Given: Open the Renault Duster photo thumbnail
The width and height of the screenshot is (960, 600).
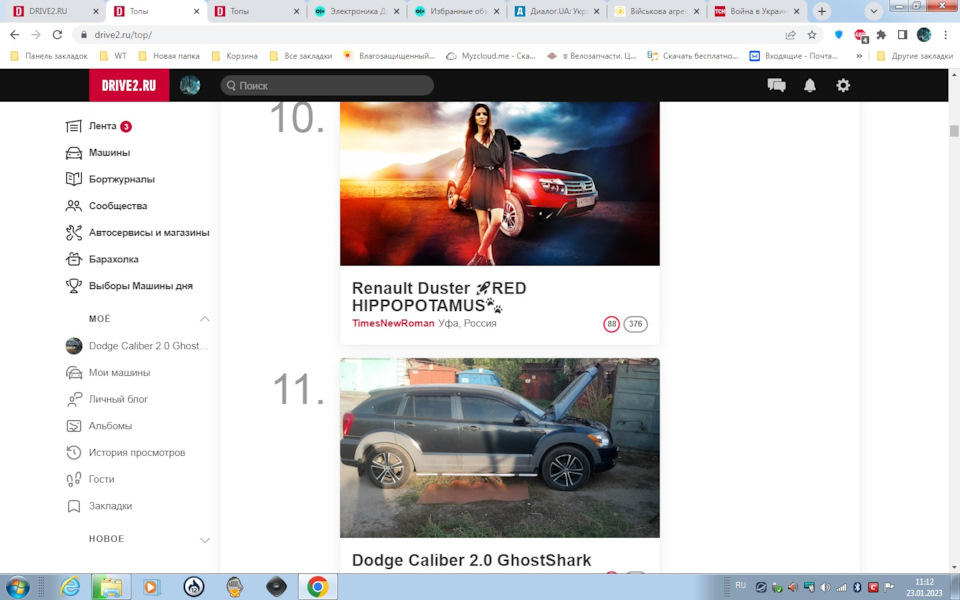Looking at the screenshot, I should (500, 184).
